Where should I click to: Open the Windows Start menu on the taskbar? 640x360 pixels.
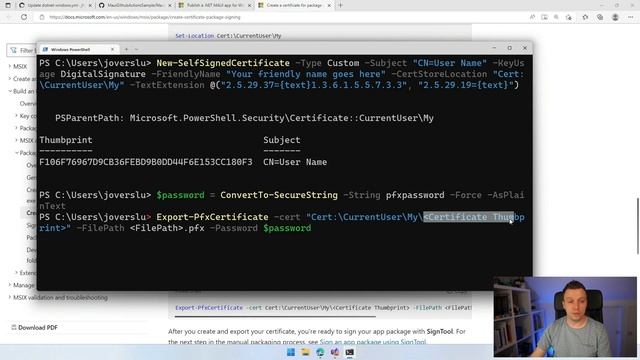tap(291, 352)
